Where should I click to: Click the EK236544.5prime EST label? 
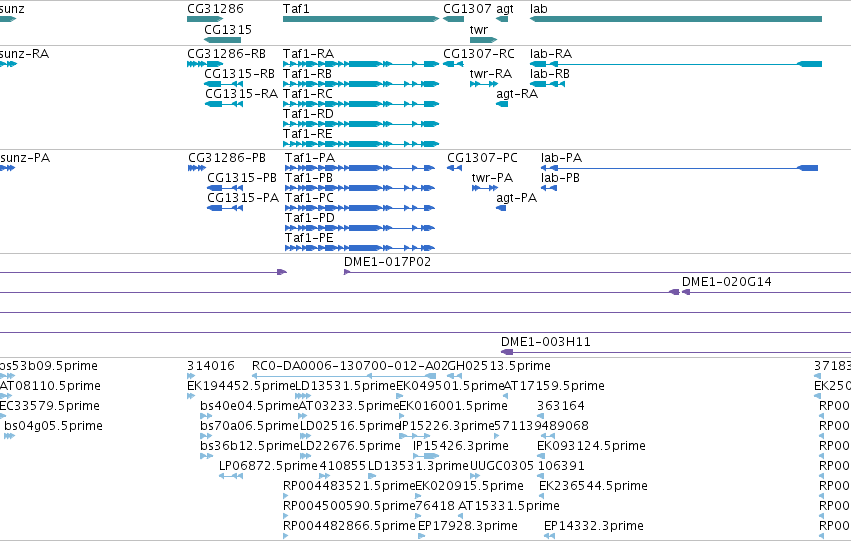[x=593, y=486]
